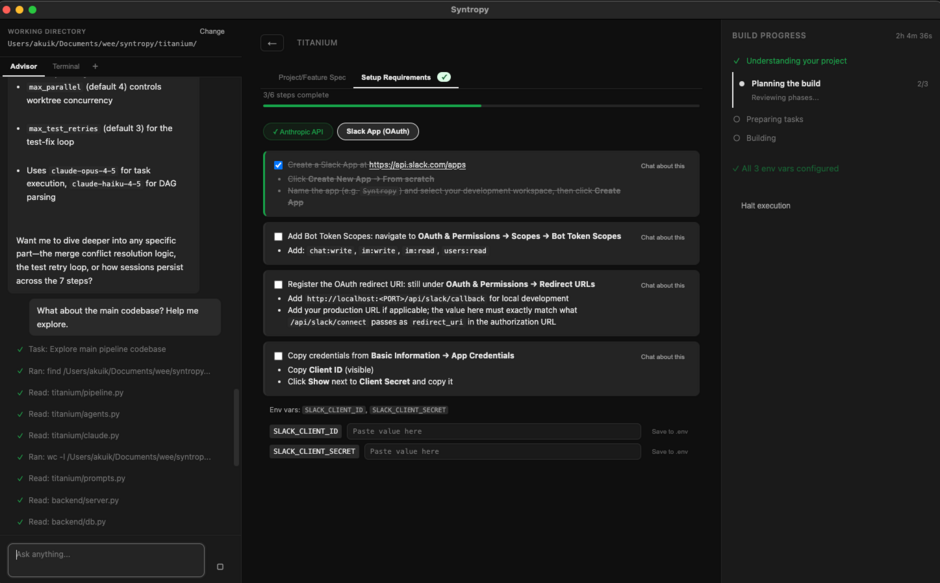
Task: Check the Add Bot Token Scopes step
Action: click(x=278, y=236)
